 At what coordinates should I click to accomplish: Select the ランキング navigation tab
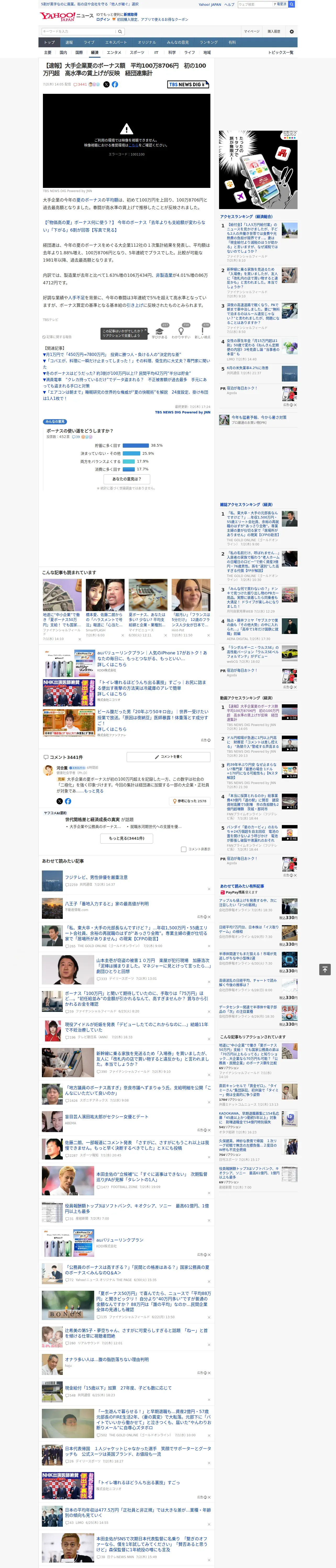(x=209, y=43)
